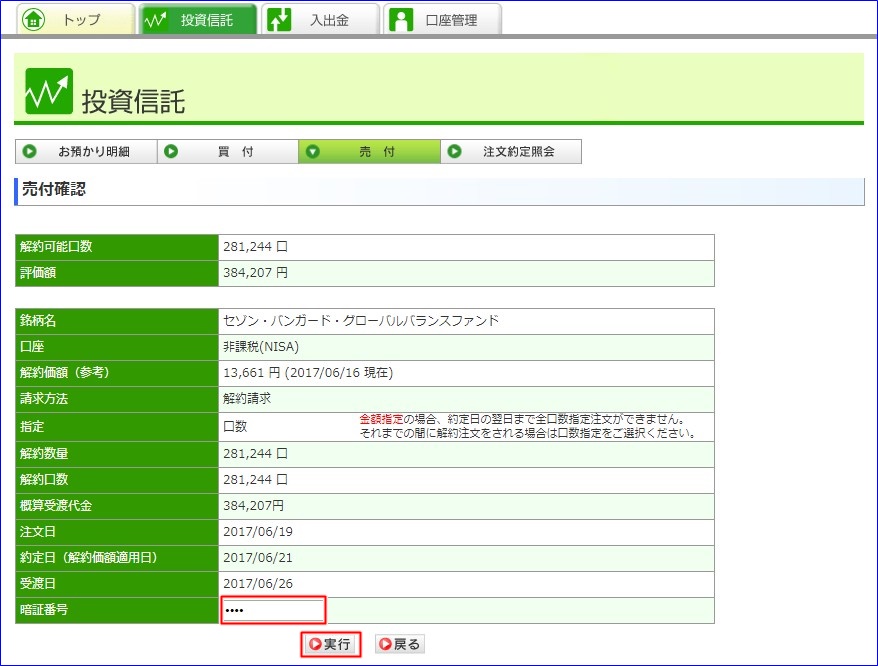
Task: Click the 戻る button
Action: [x=400, y=644]
